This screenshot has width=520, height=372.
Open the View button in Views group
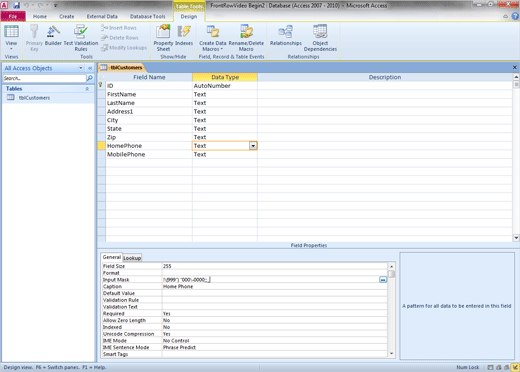[x=11, y=37]
